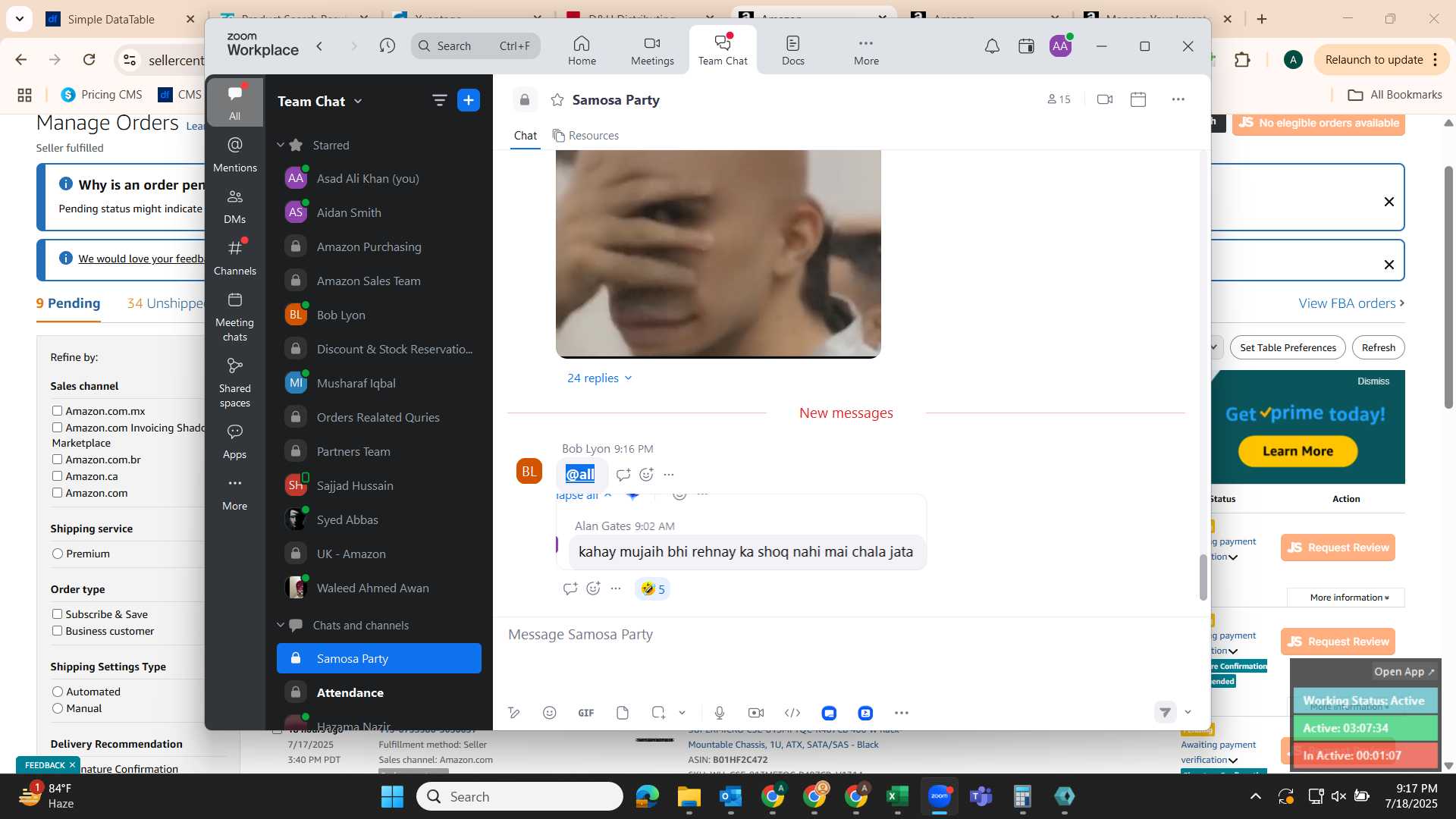Open text formatting pen in composer
The width and height of the screenshot is (1456, 819).
(513, 713)
